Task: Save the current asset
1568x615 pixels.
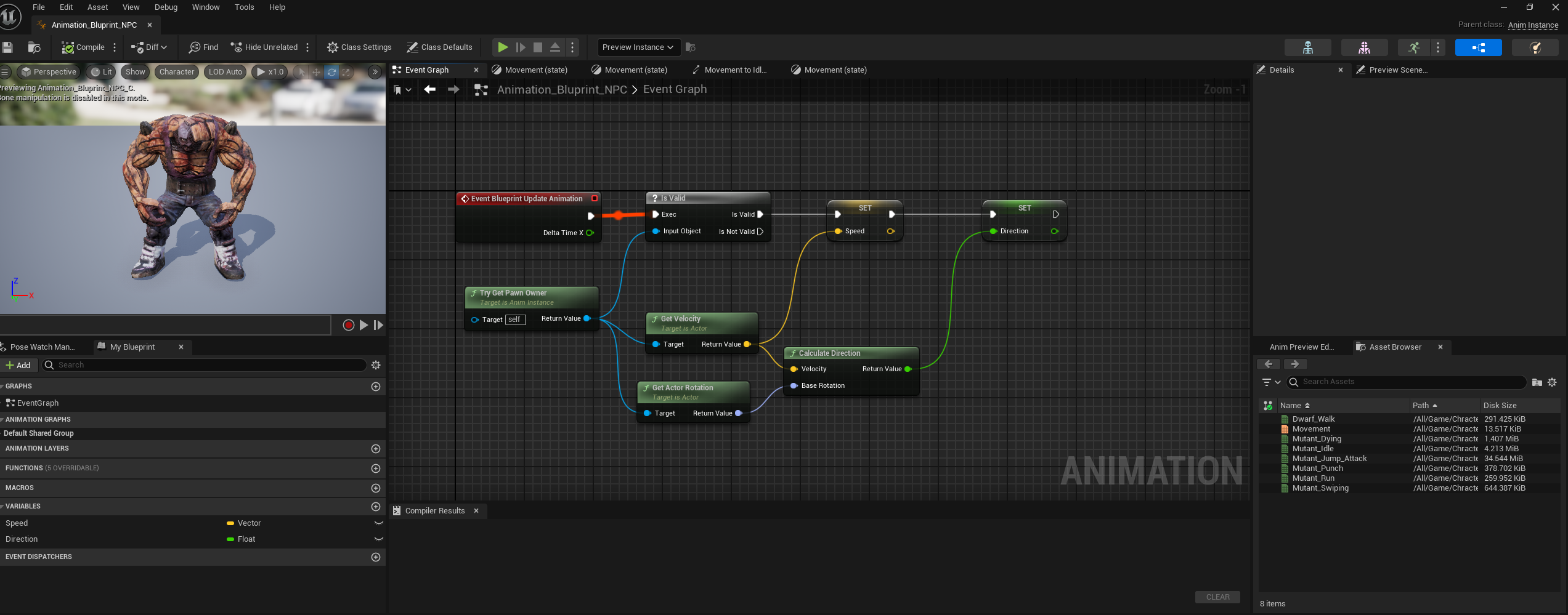Action: click(8, 47)
